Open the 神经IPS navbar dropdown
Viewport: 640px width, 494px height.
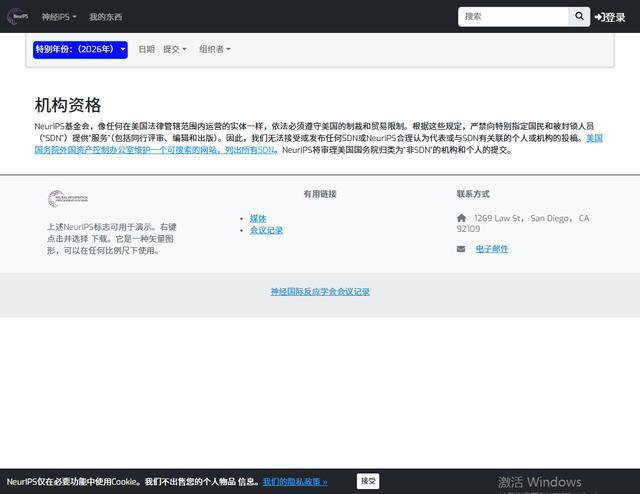click(59, 17)
